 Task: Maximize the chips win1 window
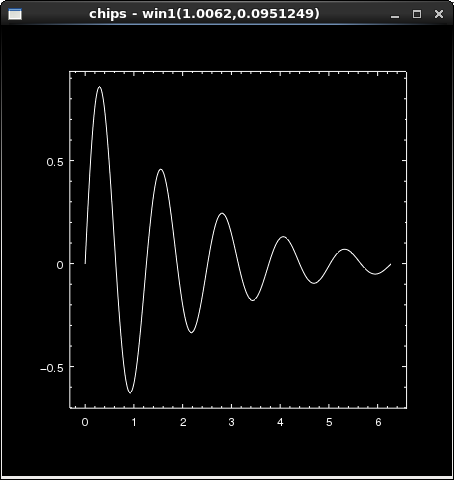[417, 14]
